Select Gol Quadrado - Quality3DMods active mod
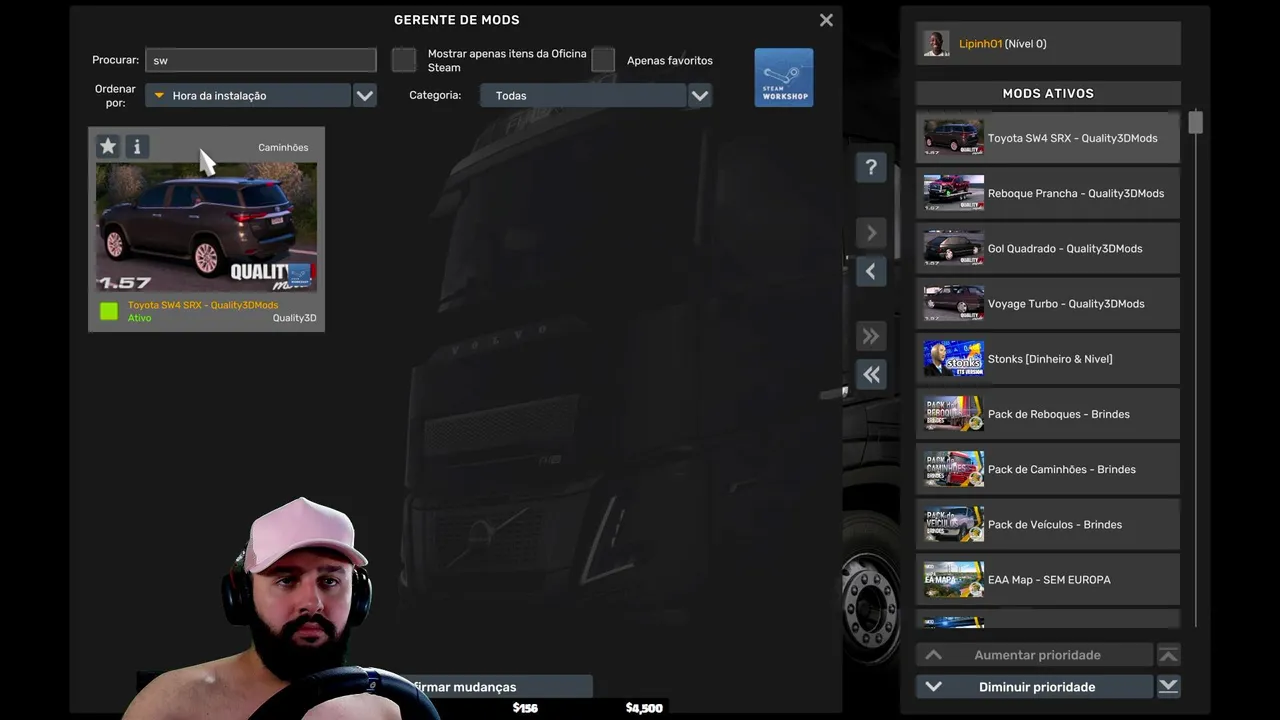The height and width of the screenshot is (720, 1280). point(1048,248)
